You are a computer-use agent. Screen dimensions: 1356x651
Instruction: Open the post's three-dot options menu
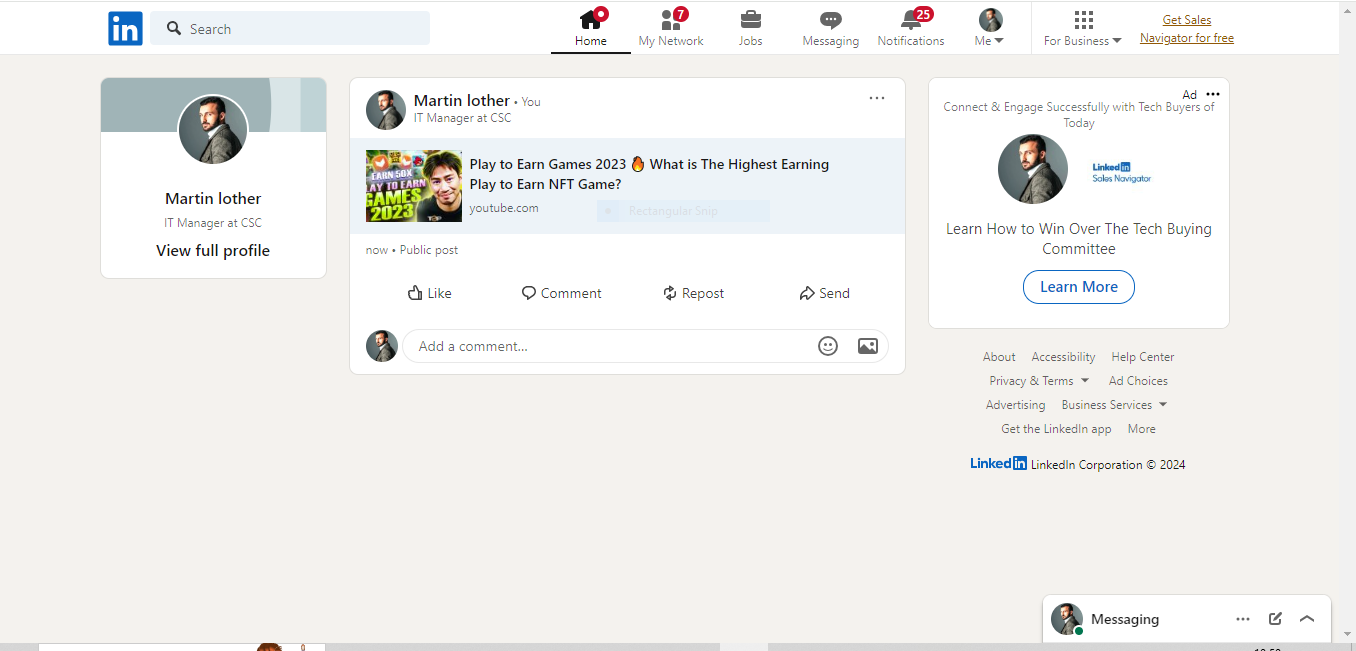(877, 98)
